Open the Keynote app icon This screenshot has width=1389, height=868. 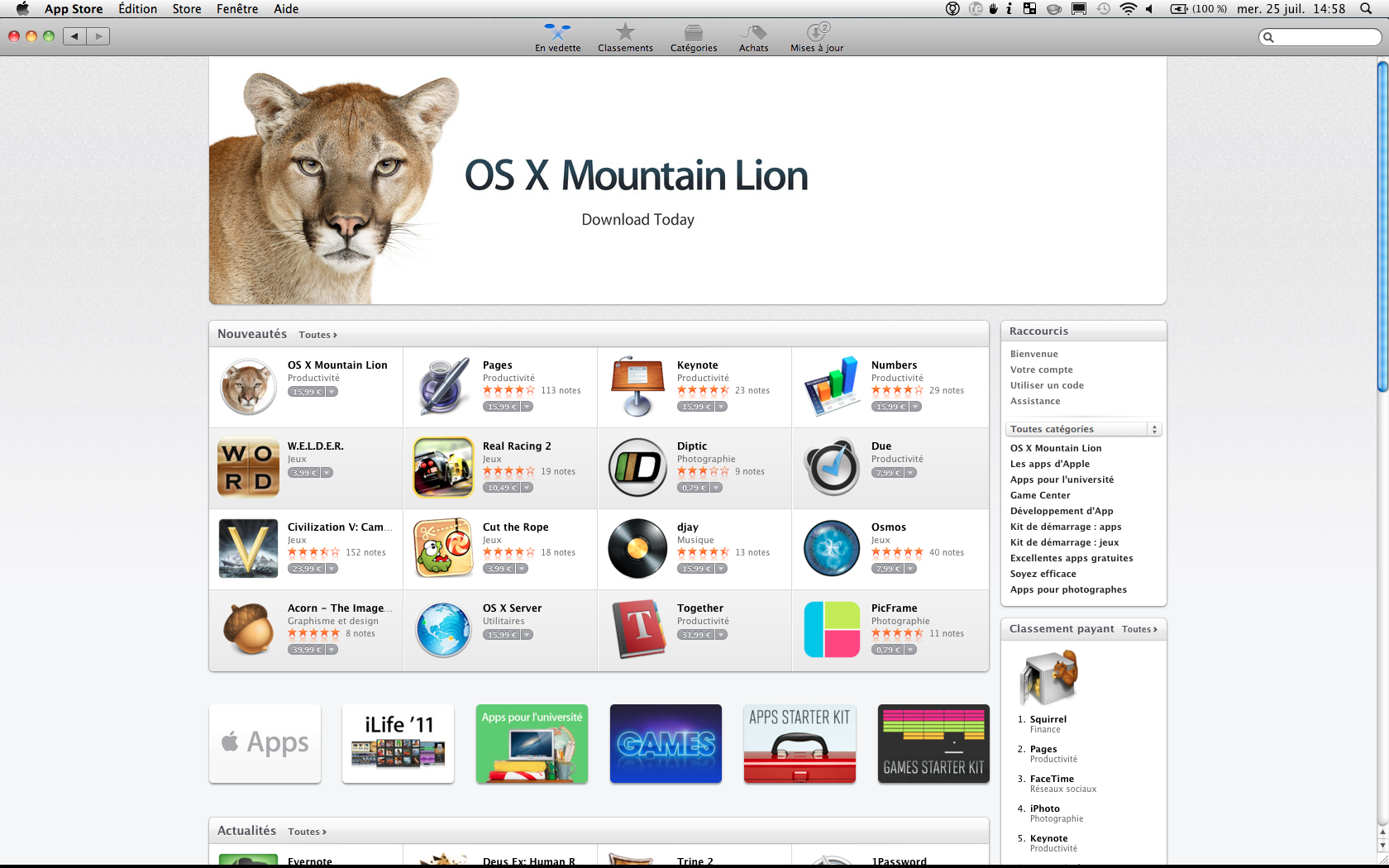click(637, 387)
